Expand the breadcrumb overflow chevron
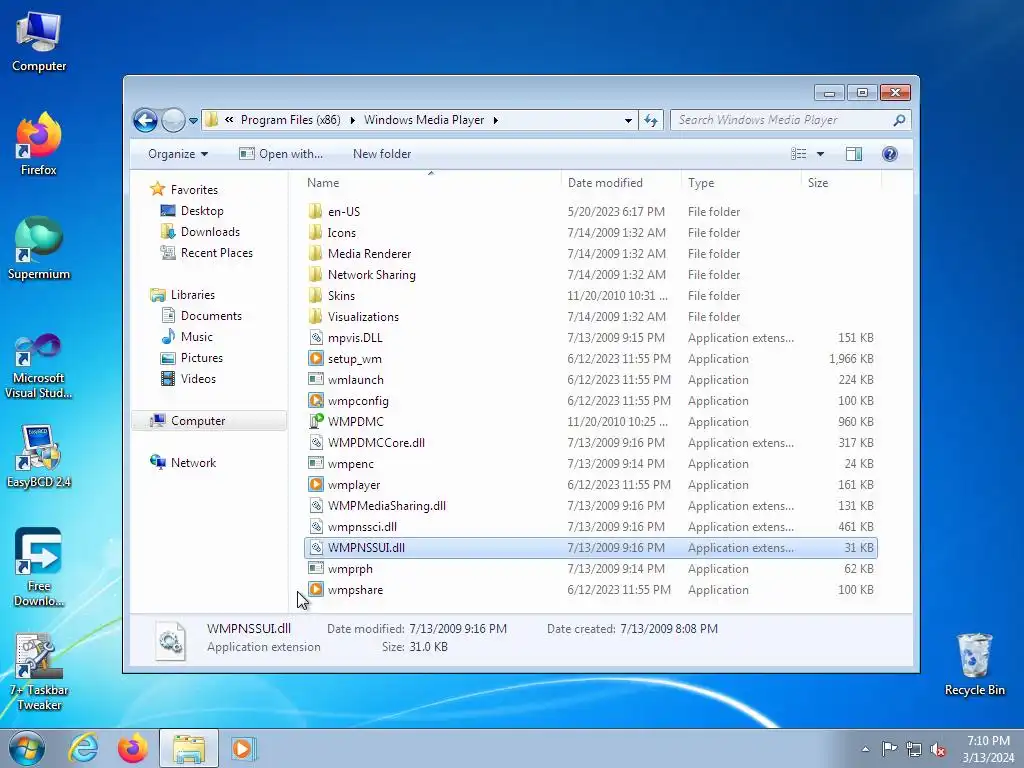This screenshot has width=1024, height=768. pyautogui.click(x=229, y=120)
